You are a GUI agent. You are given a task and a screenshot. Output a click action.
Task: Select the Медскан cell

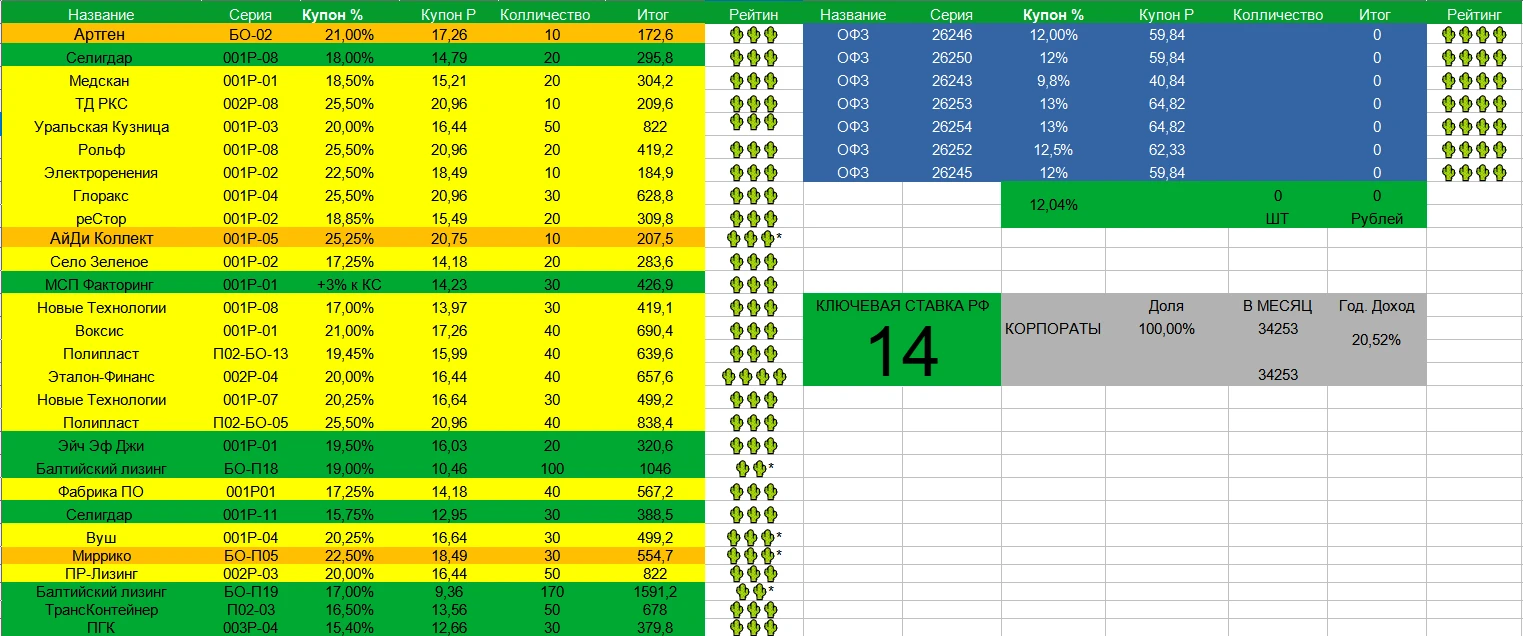100,81
